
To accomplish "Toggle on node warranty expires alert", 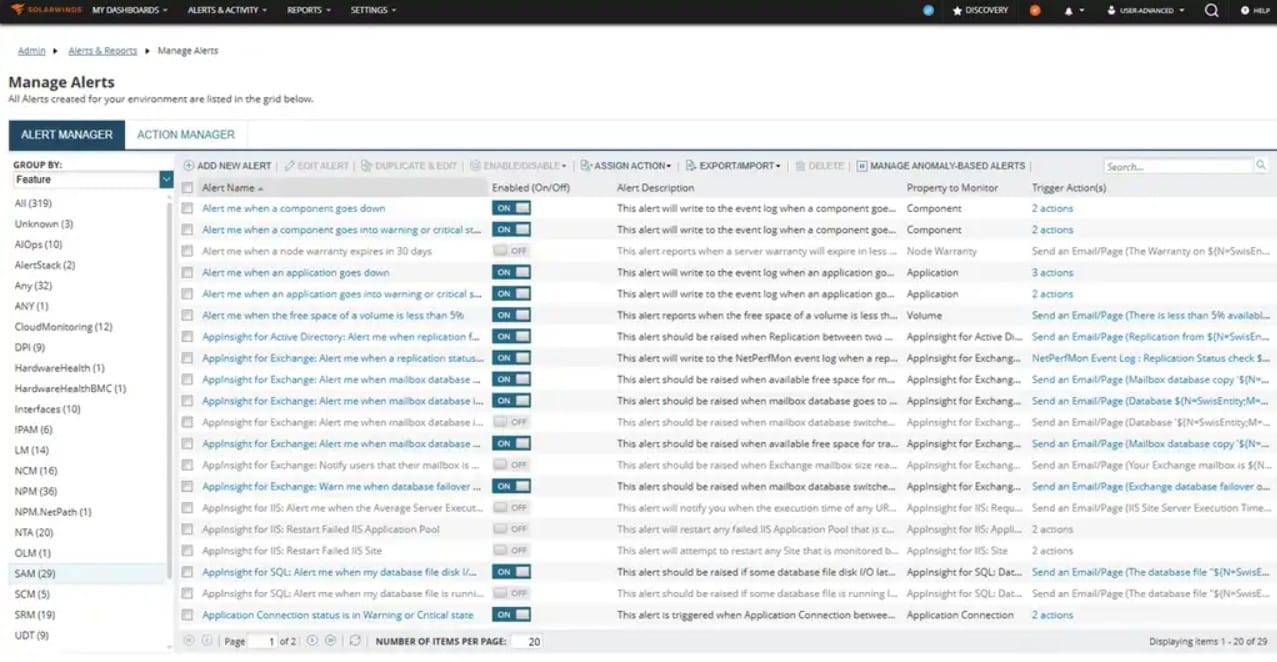I will coord(511,251).
